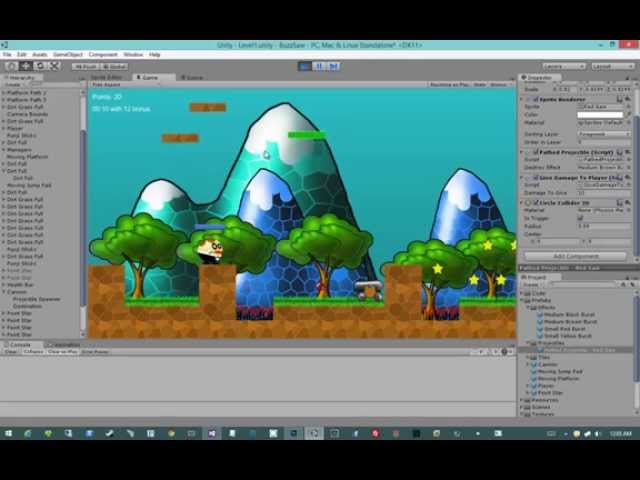Toggle the Sprite Renderer component checkbox
The height and width of the screenshot is (480, 640).
535,99
